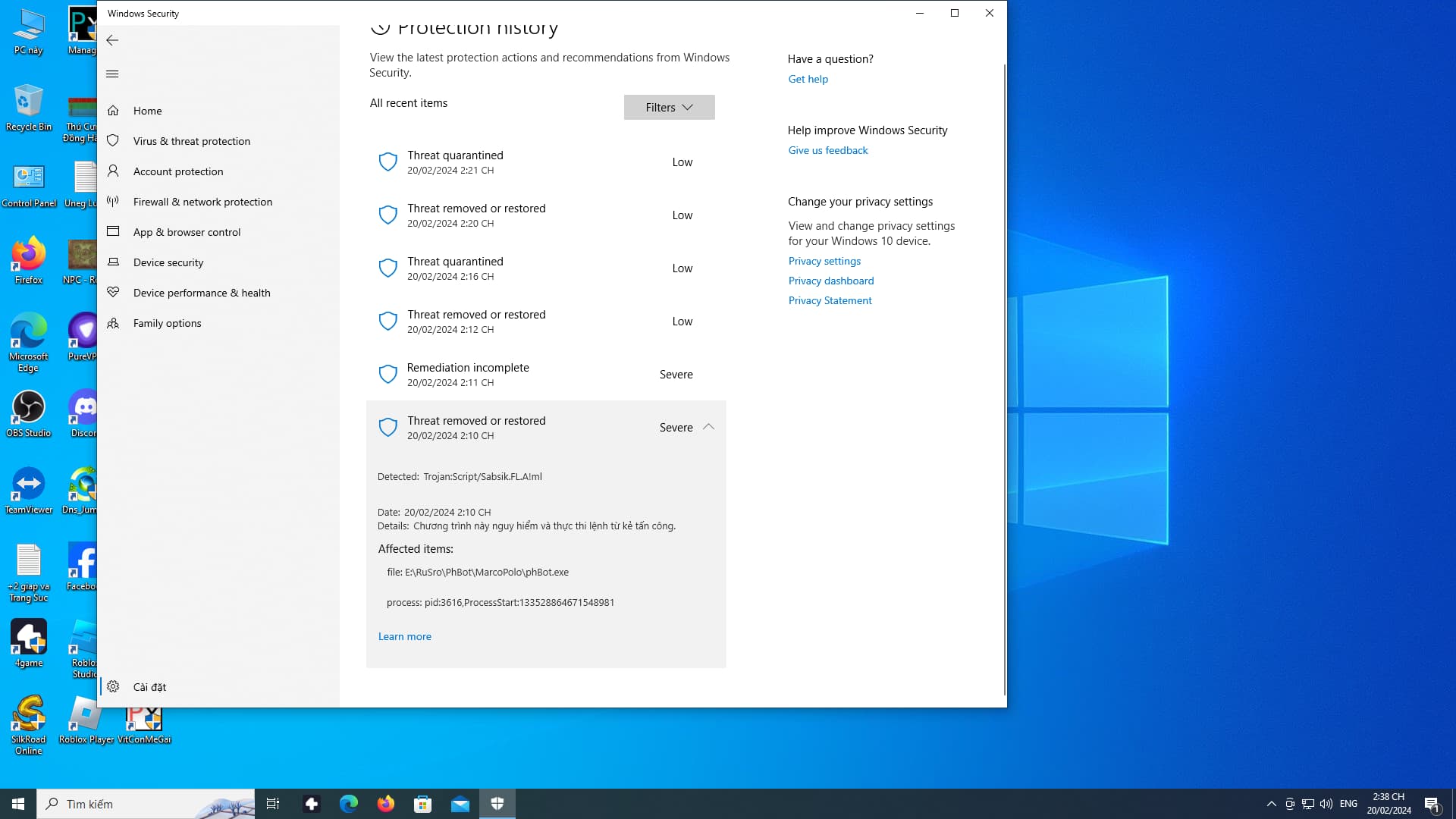Open the Filters dropdown
Image resolution: width=1456 pixels, height=819 pixels.
[669, 108]
